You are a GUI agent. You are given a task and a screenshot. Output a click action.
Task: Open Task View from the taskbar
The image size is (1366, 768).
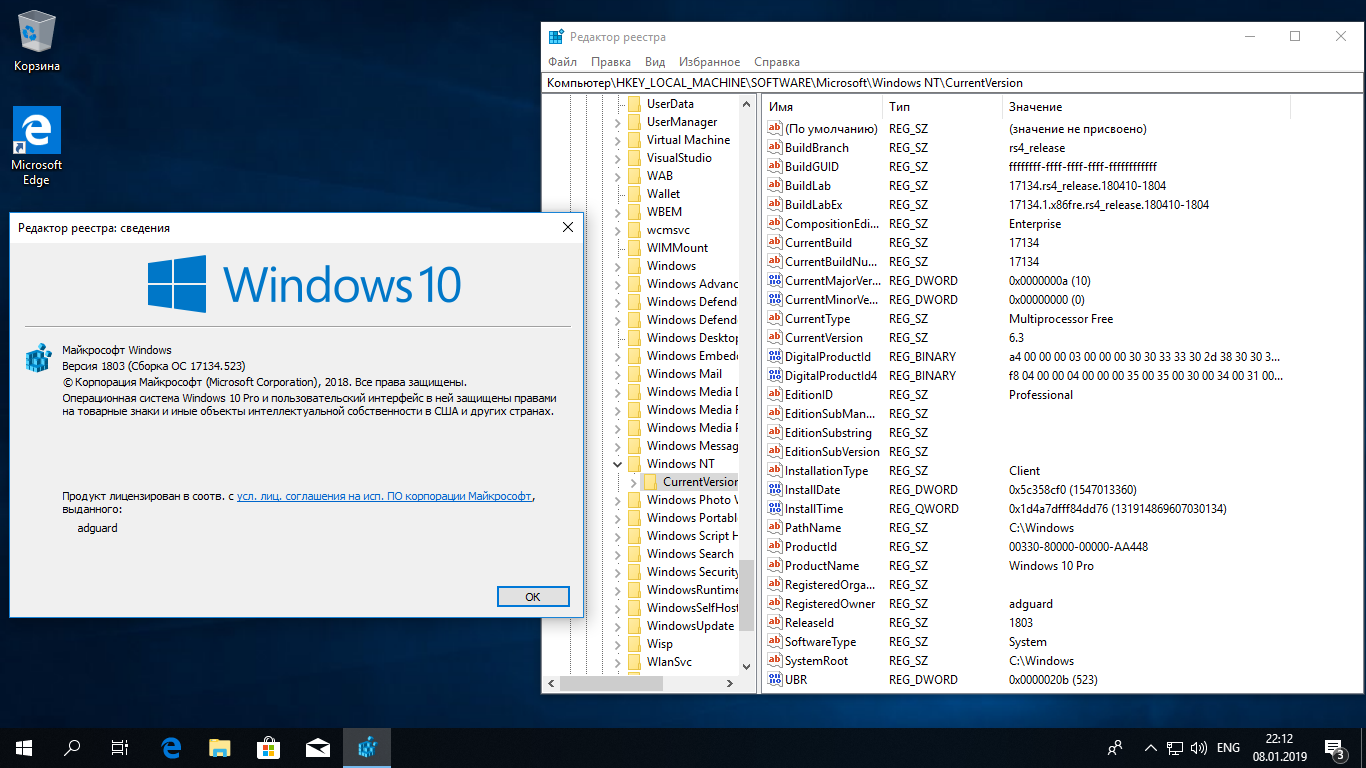[120, 747]
